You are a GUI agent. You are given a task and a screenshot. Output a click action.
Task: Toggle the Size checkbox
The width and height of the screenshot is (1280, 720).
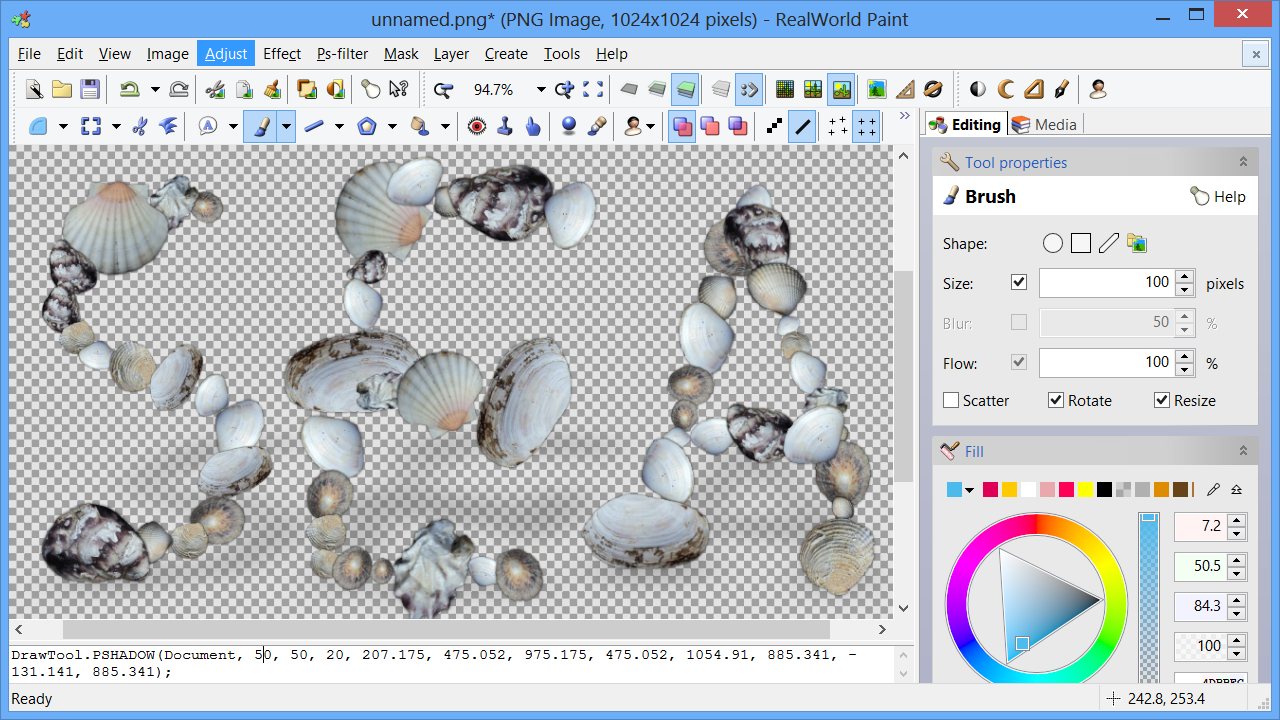[1019, 283]
